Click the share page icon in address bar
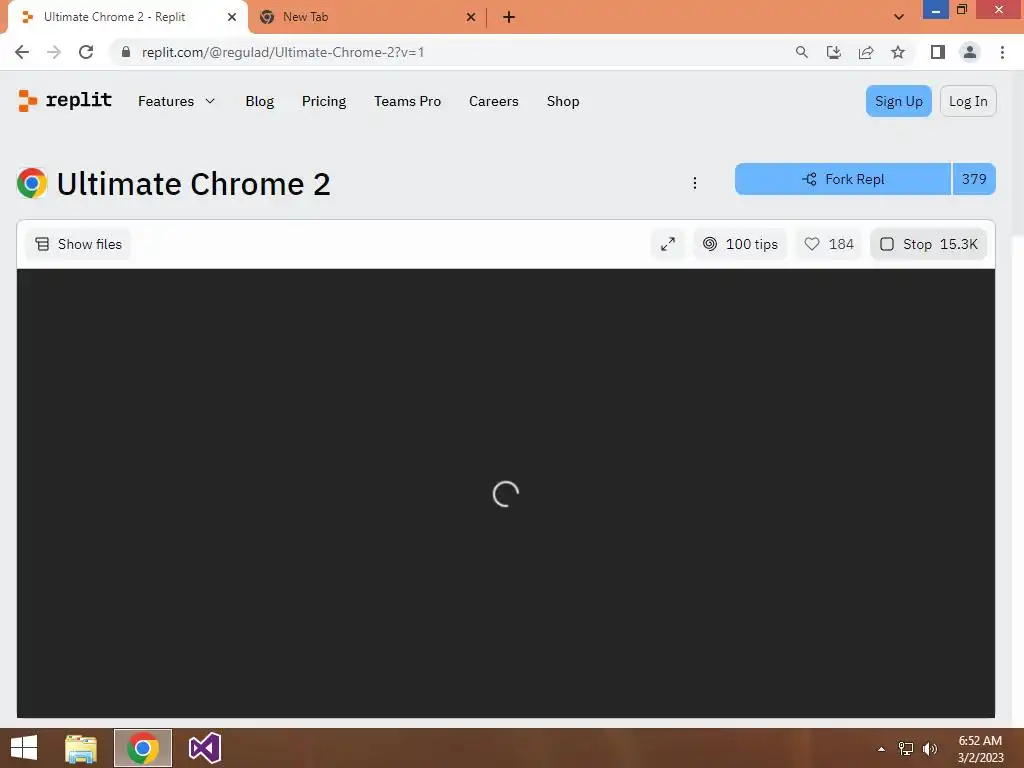 click(866, 52)
